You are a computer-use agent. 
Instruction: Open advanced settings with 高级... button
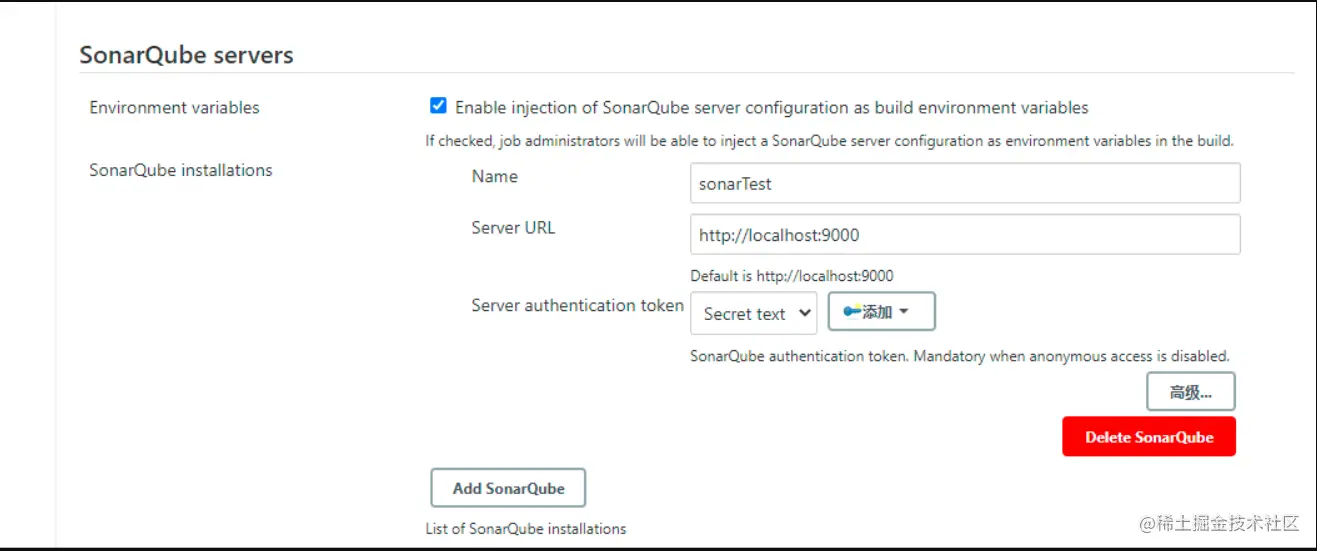point(1190,392)
